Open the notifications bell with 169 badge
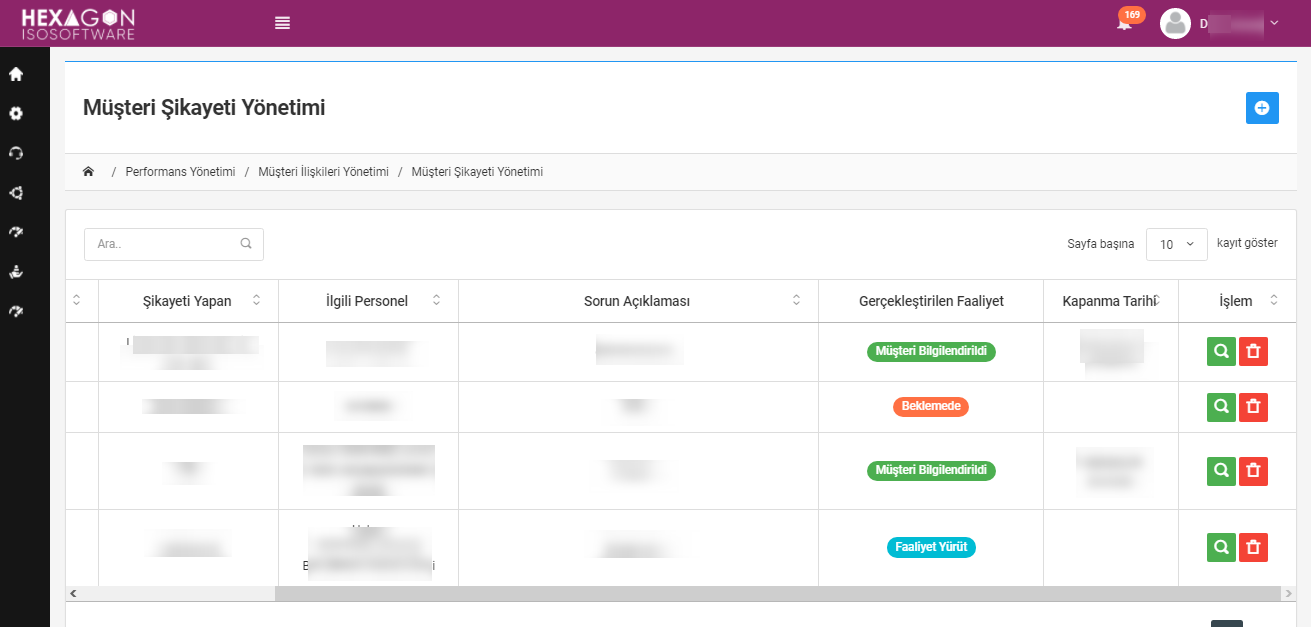Viewport: 1311px width, 627px height. (x=1125, y=23)
